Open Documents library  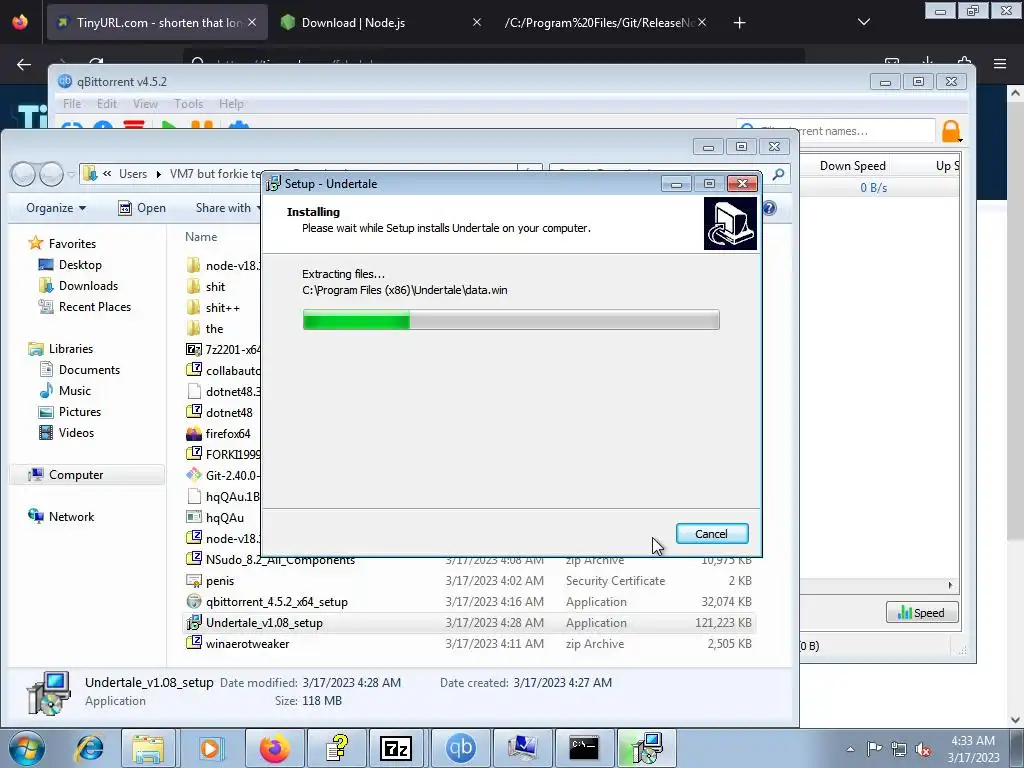click(x=89, y=370)
